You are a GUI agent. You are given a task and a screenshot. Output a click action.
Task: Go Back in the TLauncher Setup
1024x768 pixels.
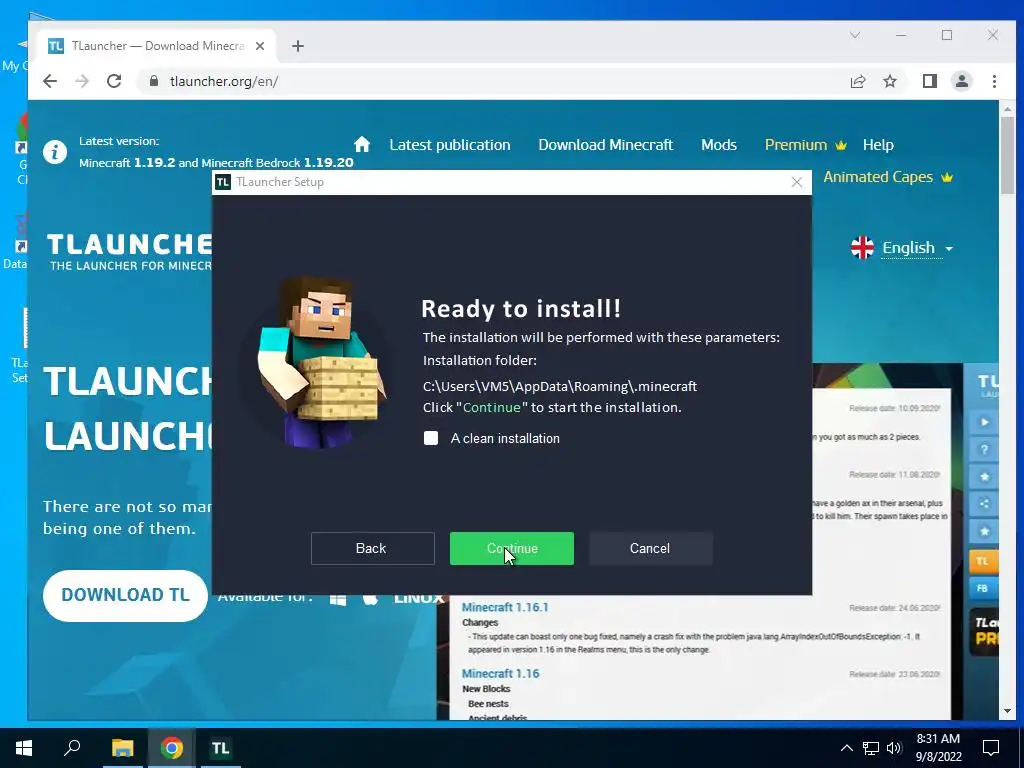[x=372, y=549]
